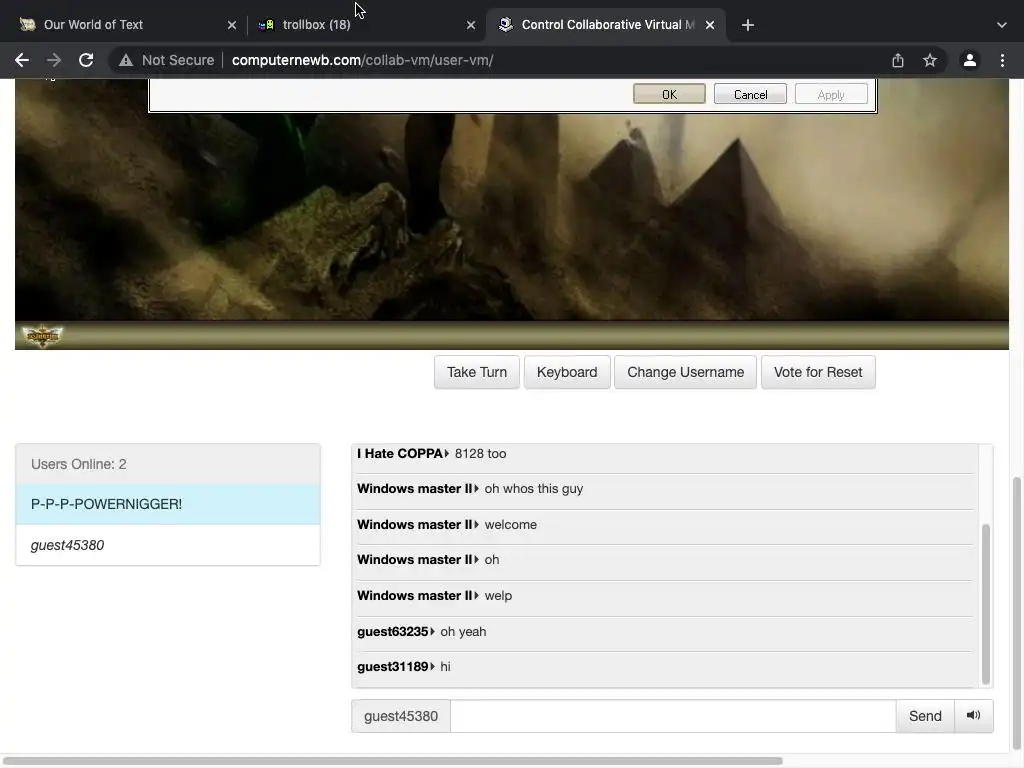Image resolution: width=1024 pixels, height=768 pixels.
Task: Click the Vote for Reset button
Action: tap(818, 372)
